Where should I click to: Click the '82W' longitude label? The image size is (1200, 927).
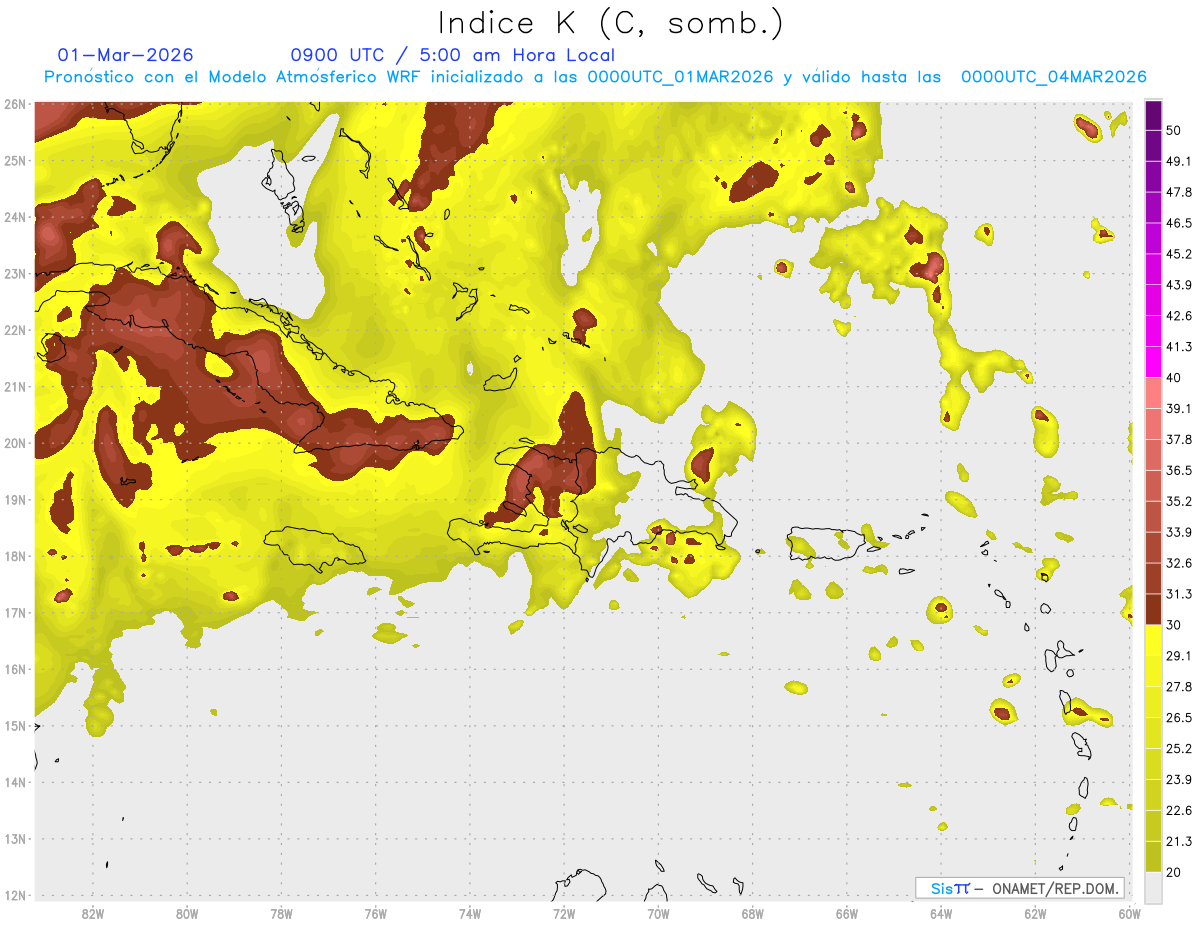(x=92, y=913)
